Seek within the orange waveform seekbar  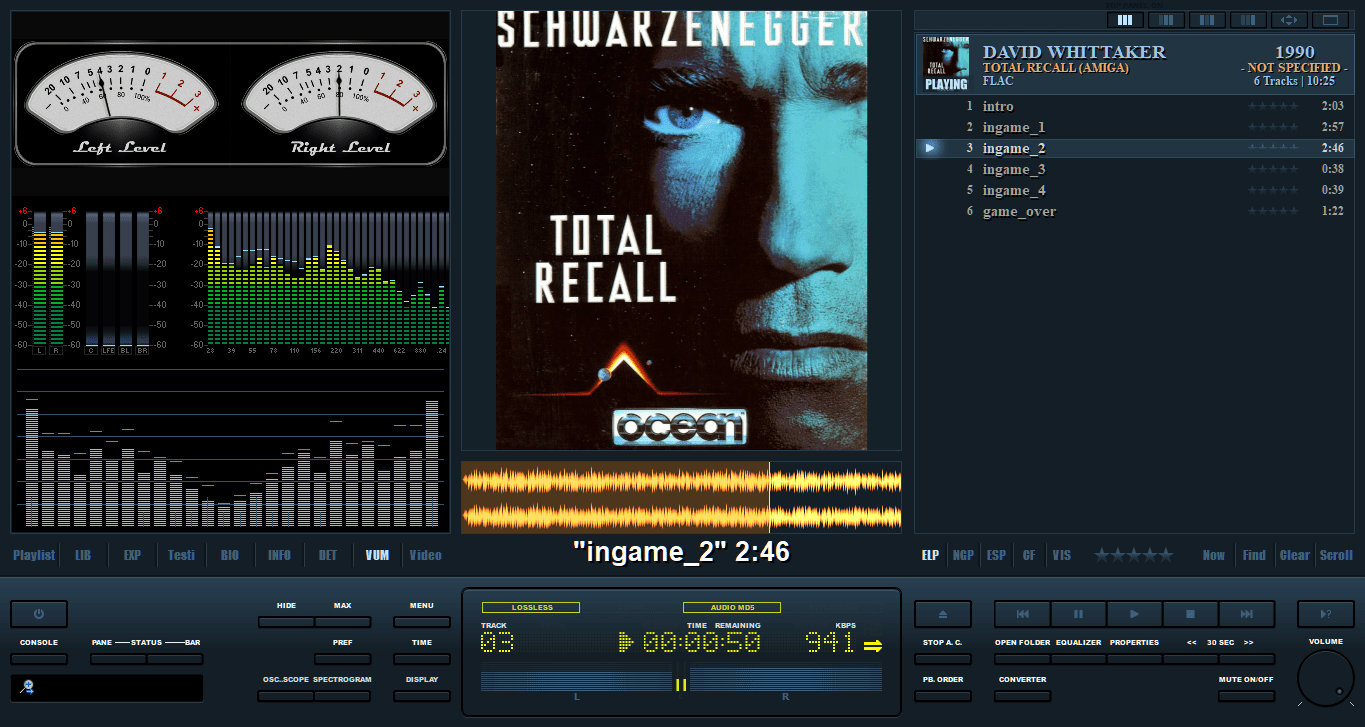pos(681,497)
